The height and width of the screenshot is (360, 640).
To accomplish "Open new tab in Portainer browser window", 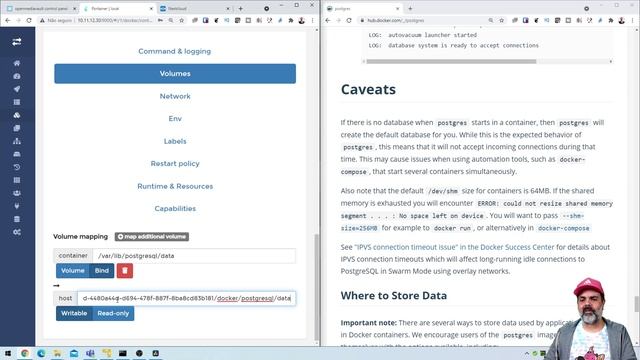I will 240,8.
